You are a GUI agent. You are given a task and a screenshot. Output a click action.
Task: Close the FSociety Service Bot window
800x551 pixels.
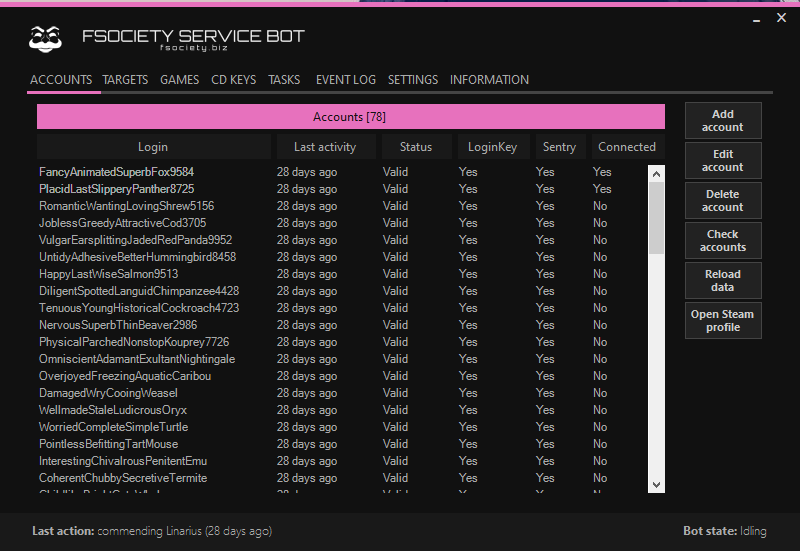coord(781,18)
